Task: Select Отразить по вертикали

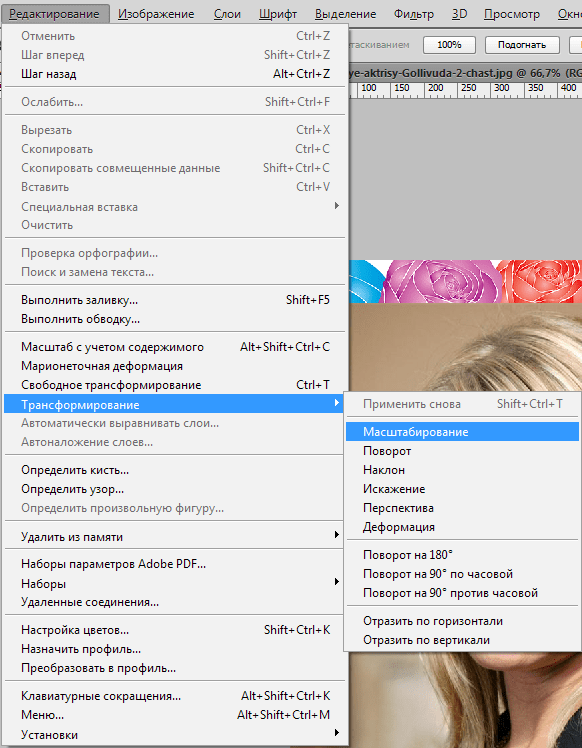Action: coord(462,640)
